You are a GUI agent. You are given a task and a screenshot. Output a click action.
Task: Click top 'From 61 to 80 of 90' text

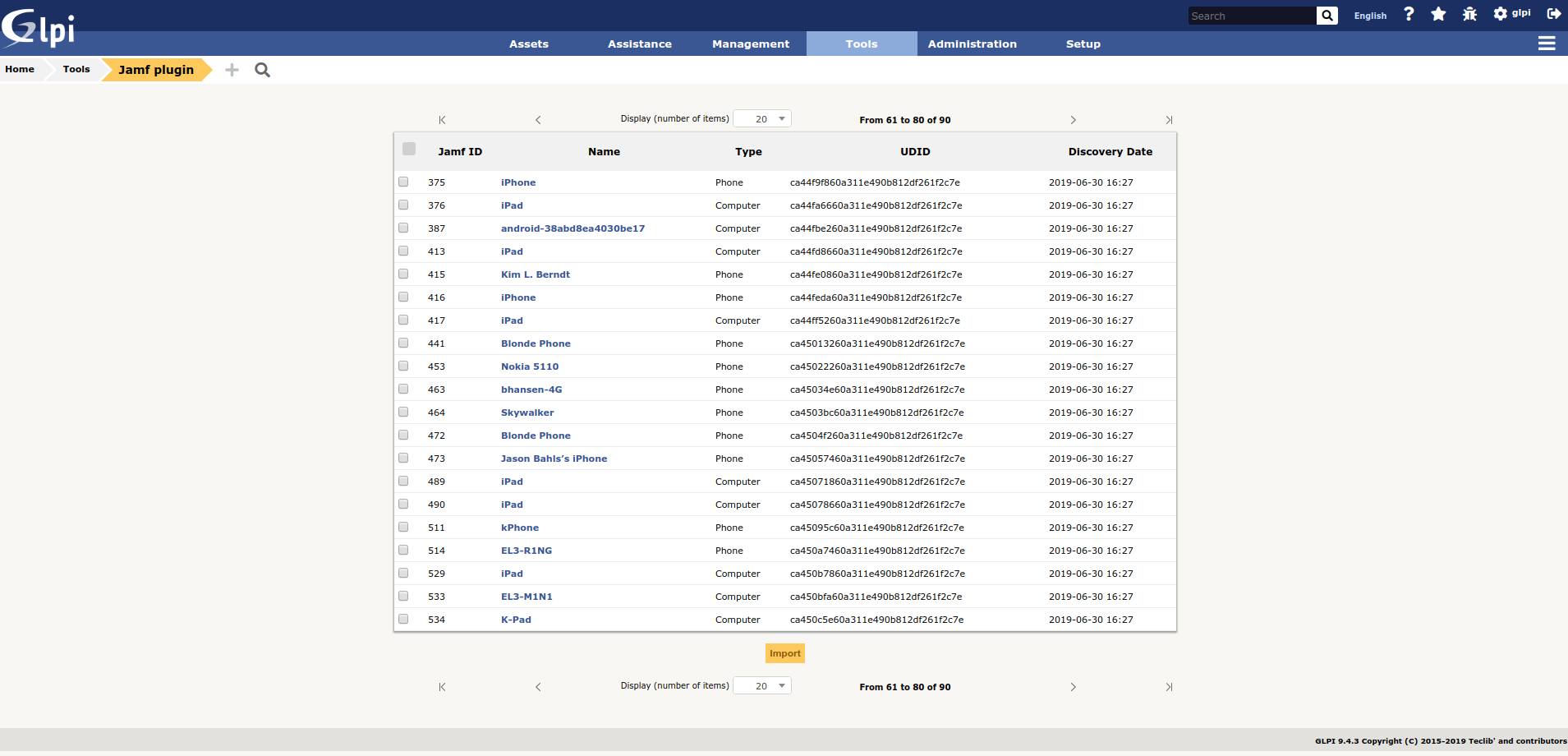pyautogui.click(x=905, y=120)
